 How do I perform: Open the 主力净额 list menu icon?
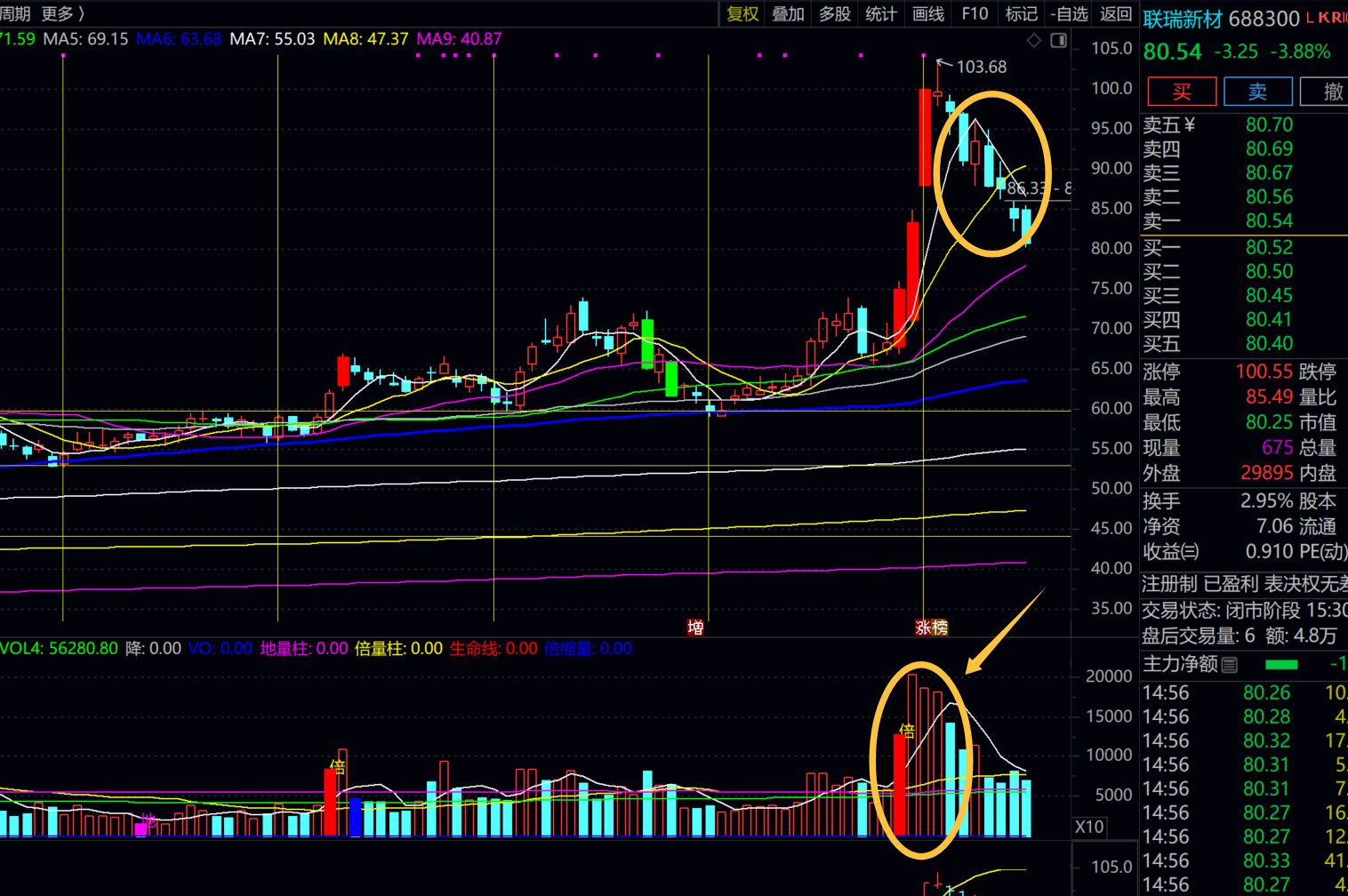pos(1230,665)
